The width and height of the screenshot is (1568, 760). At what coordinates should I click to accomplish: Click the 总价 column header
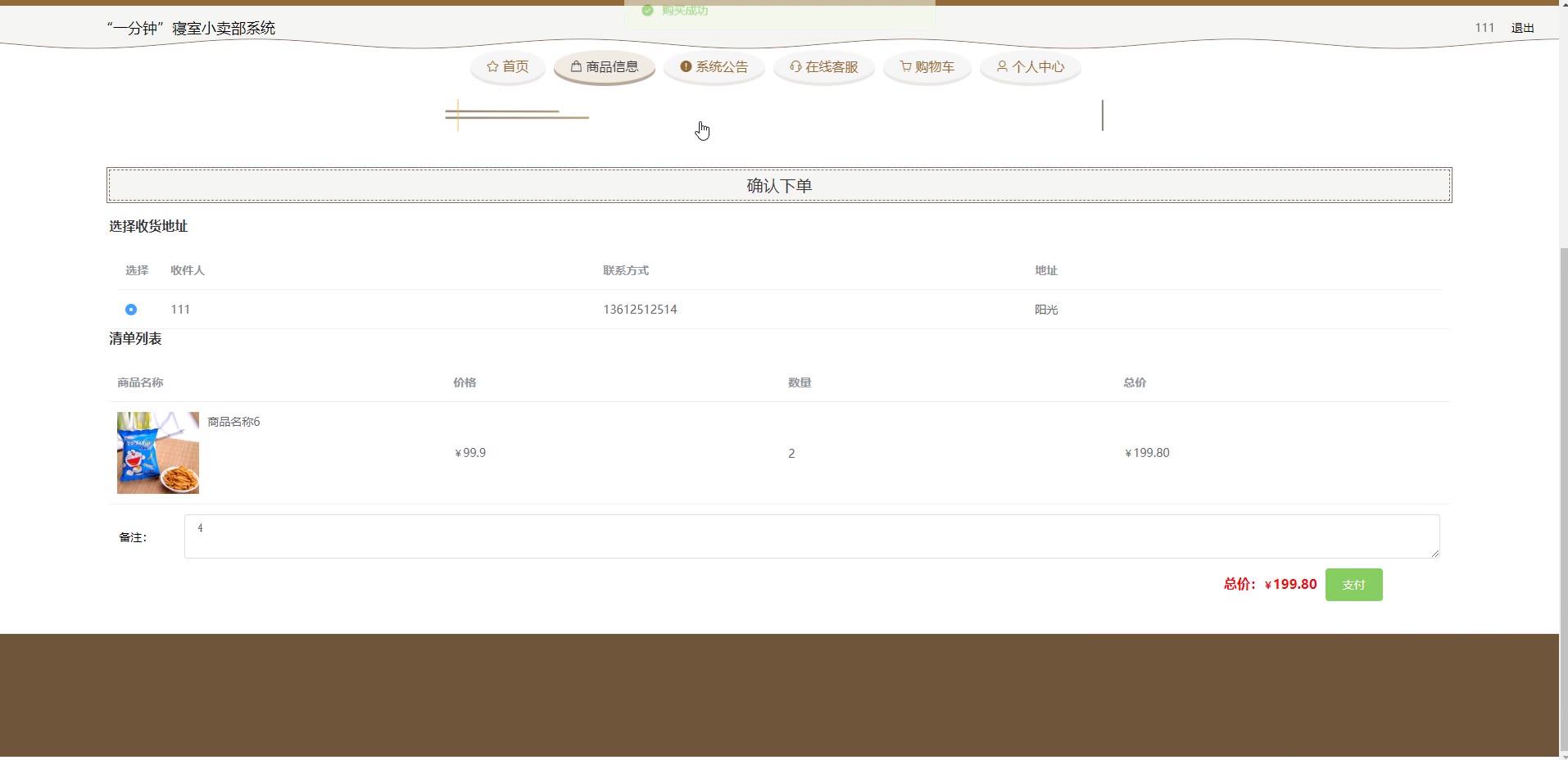[x=1135, y=382]
